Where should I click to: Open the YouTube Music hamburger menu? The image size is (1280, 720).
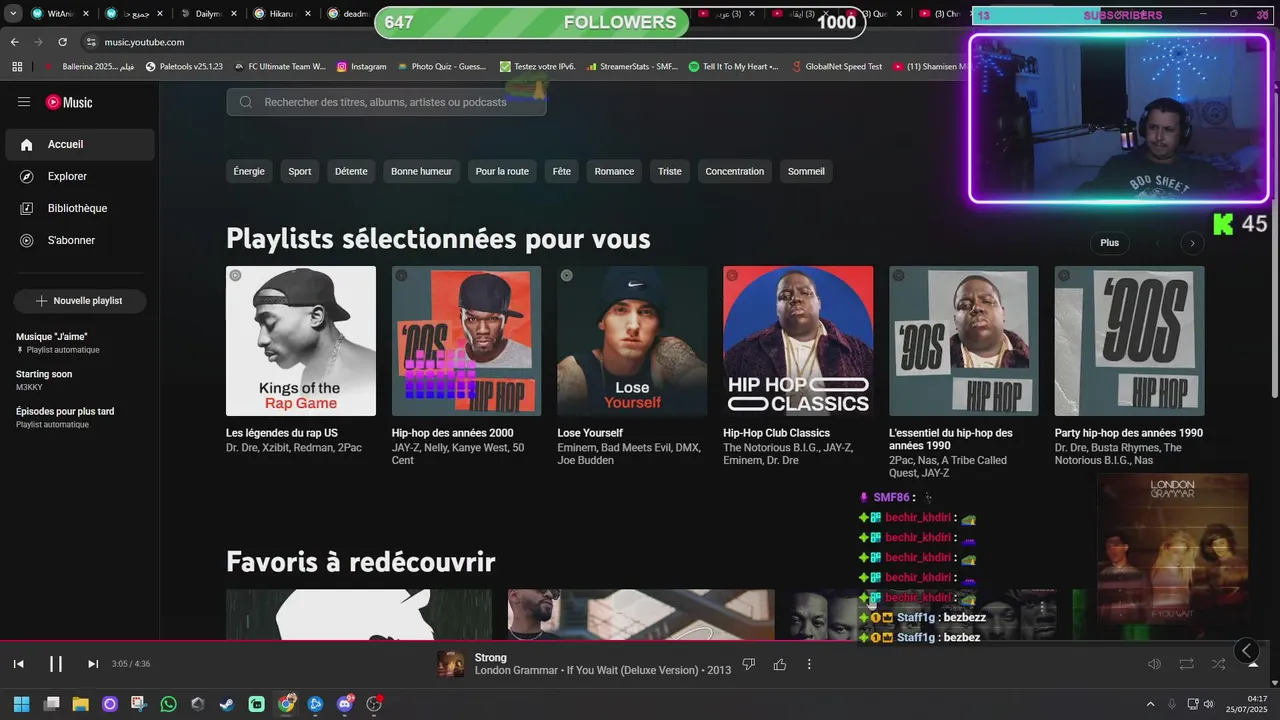(x=24, y=102)
